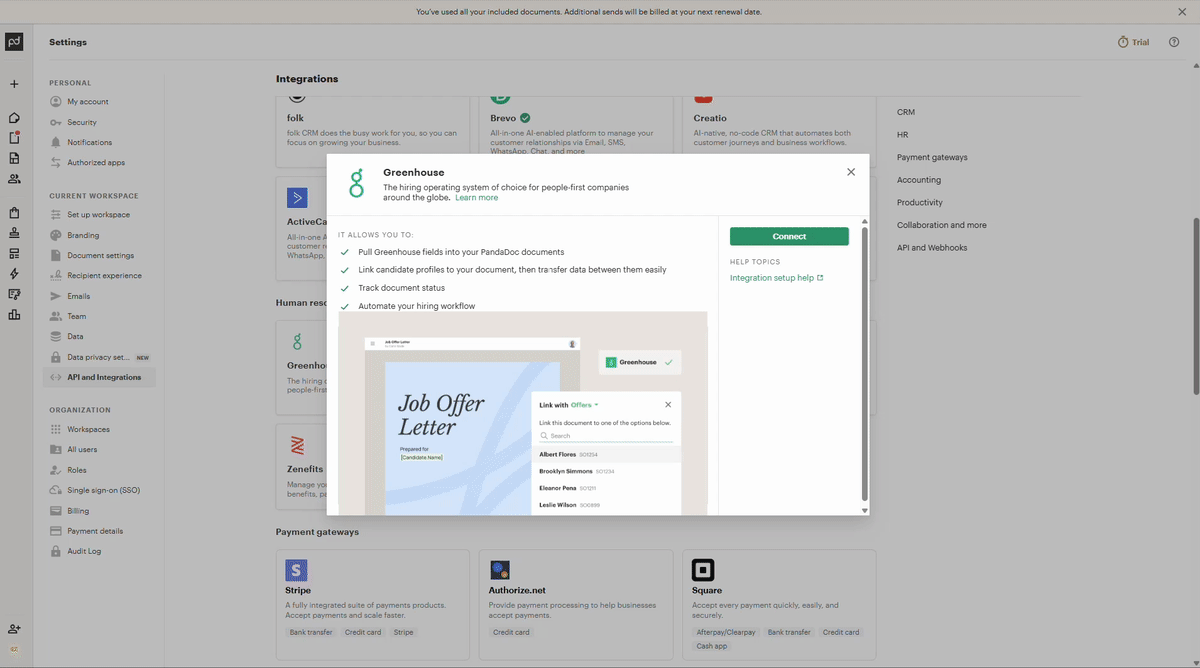Open the Contacts people icon in left rail
1200x668 pixels.
[14, 179]
